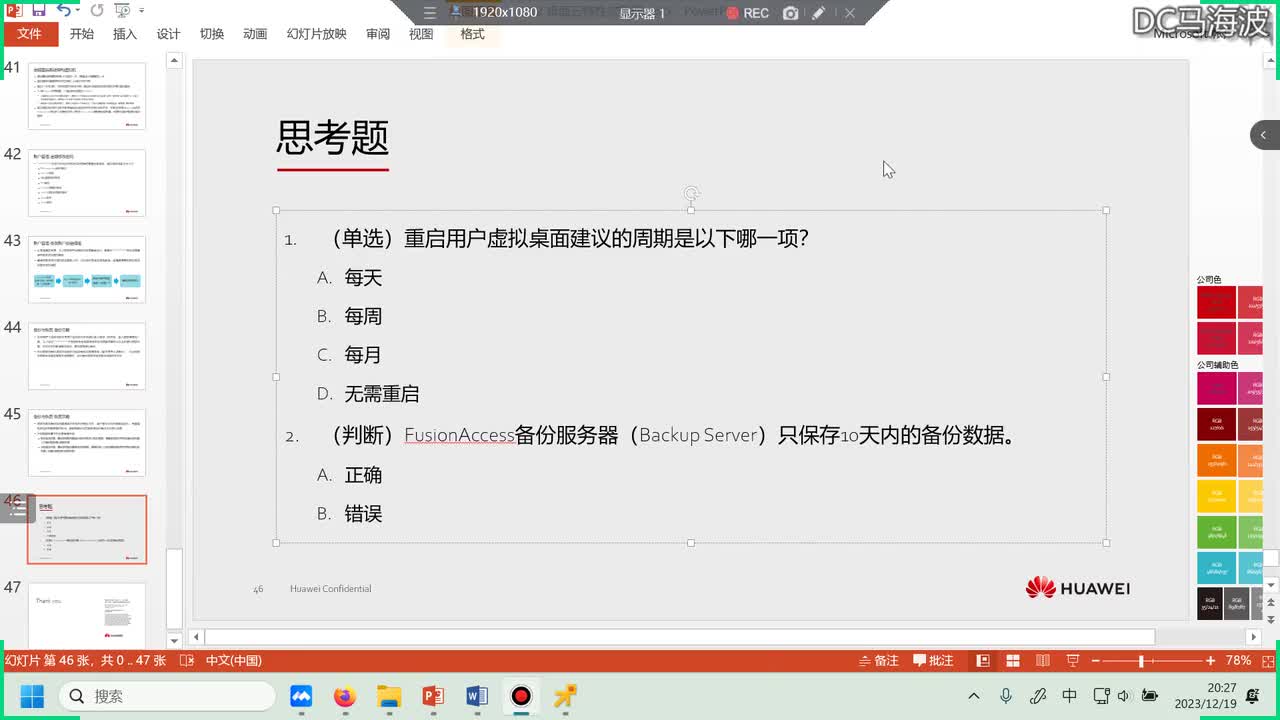Select slide 43 thumbnail with flow diagram
The height and width of the screenshot is (720, 1280).
point(87,270)
